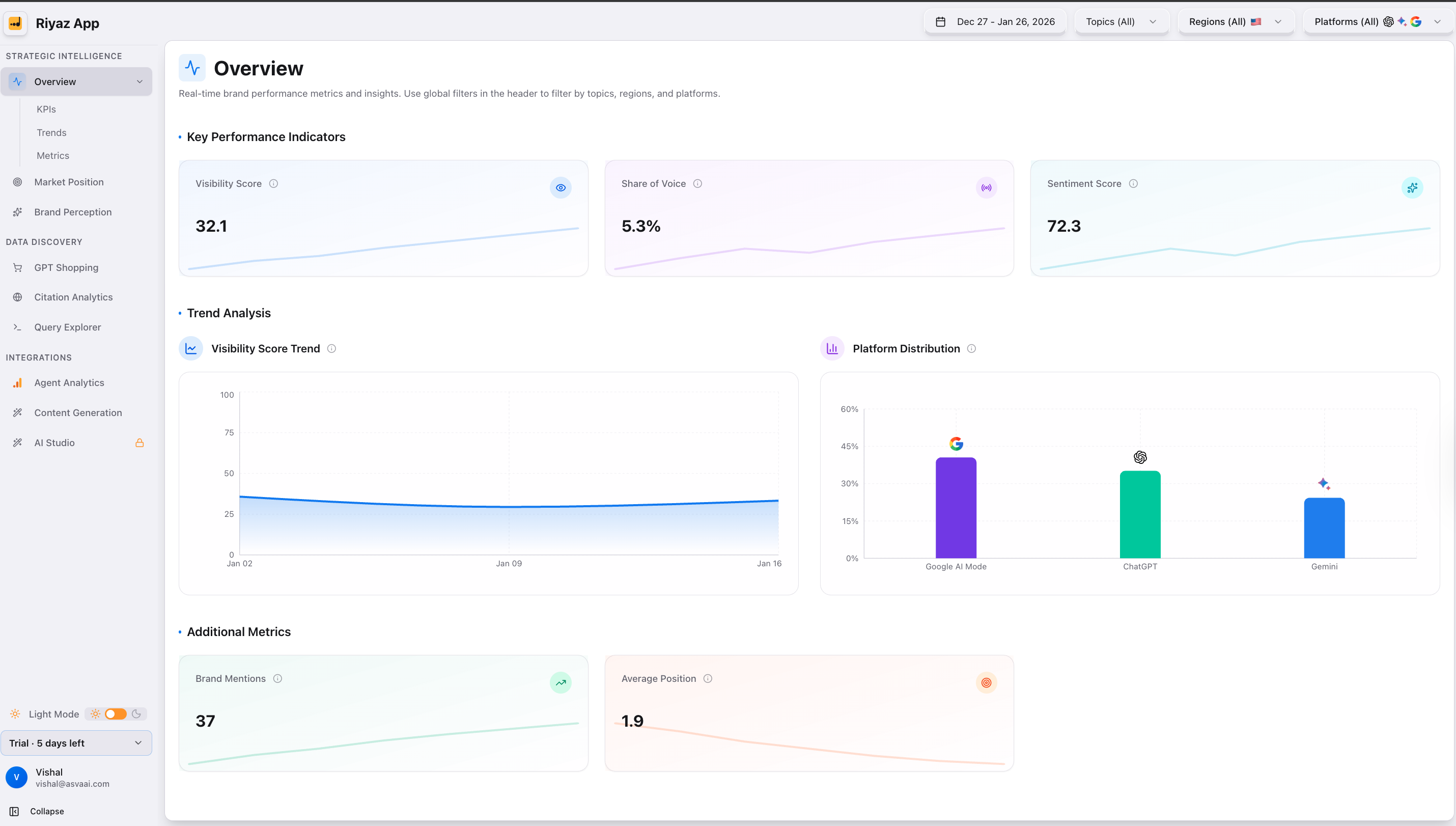Click info icon beside Platform Distribution
The width and height of the screenshot is (1456, 826).
[x=971, y=348]
